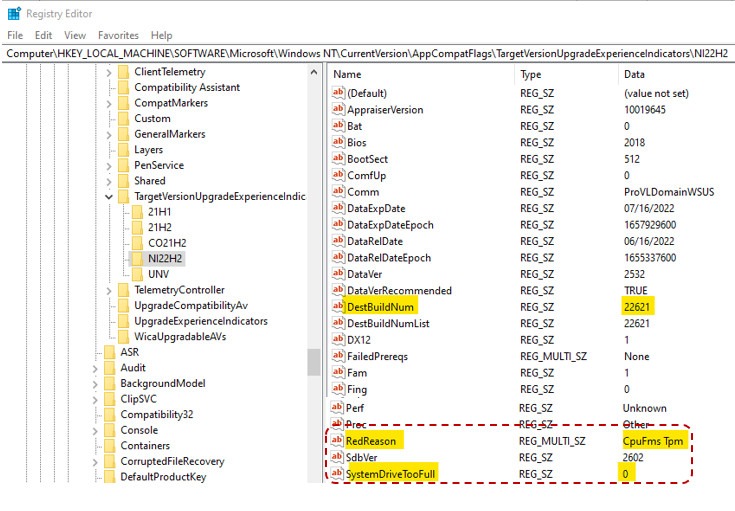Click the tree pane vertical scrollbar thumb
Image resolution: width=735 pixels, height=511 pixels.
314,362
